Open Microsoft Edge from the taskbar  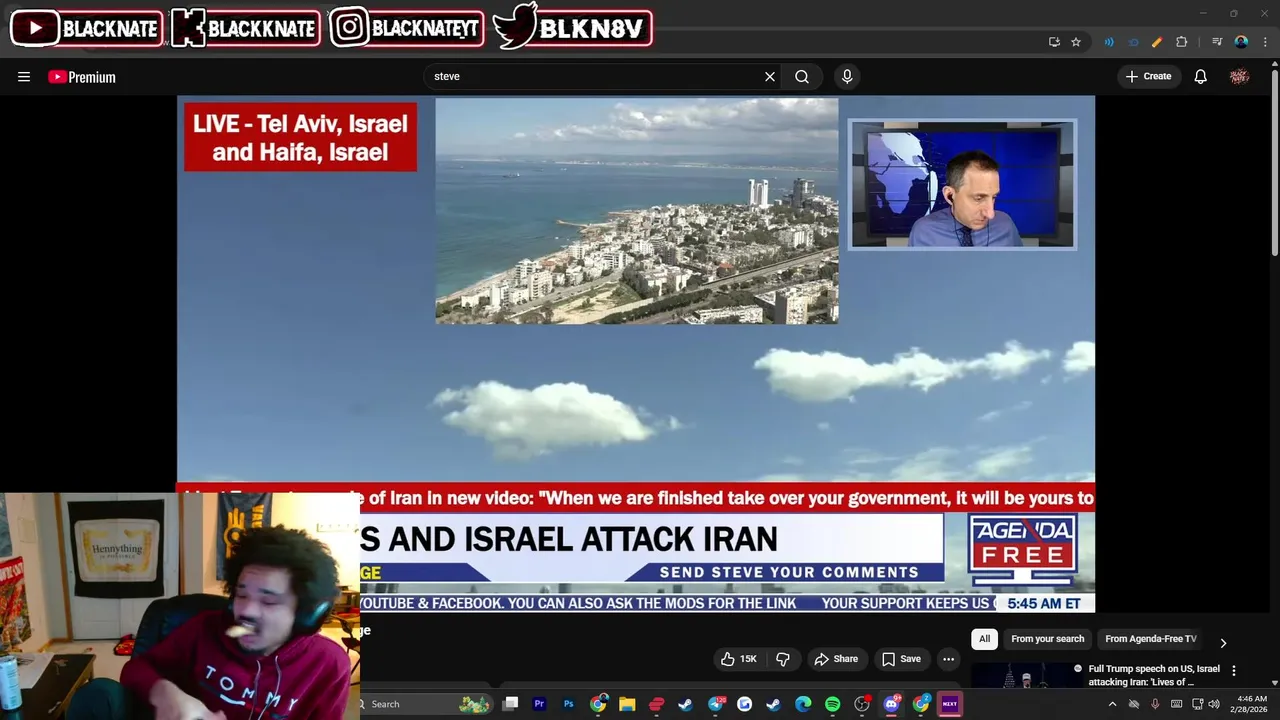803,704
